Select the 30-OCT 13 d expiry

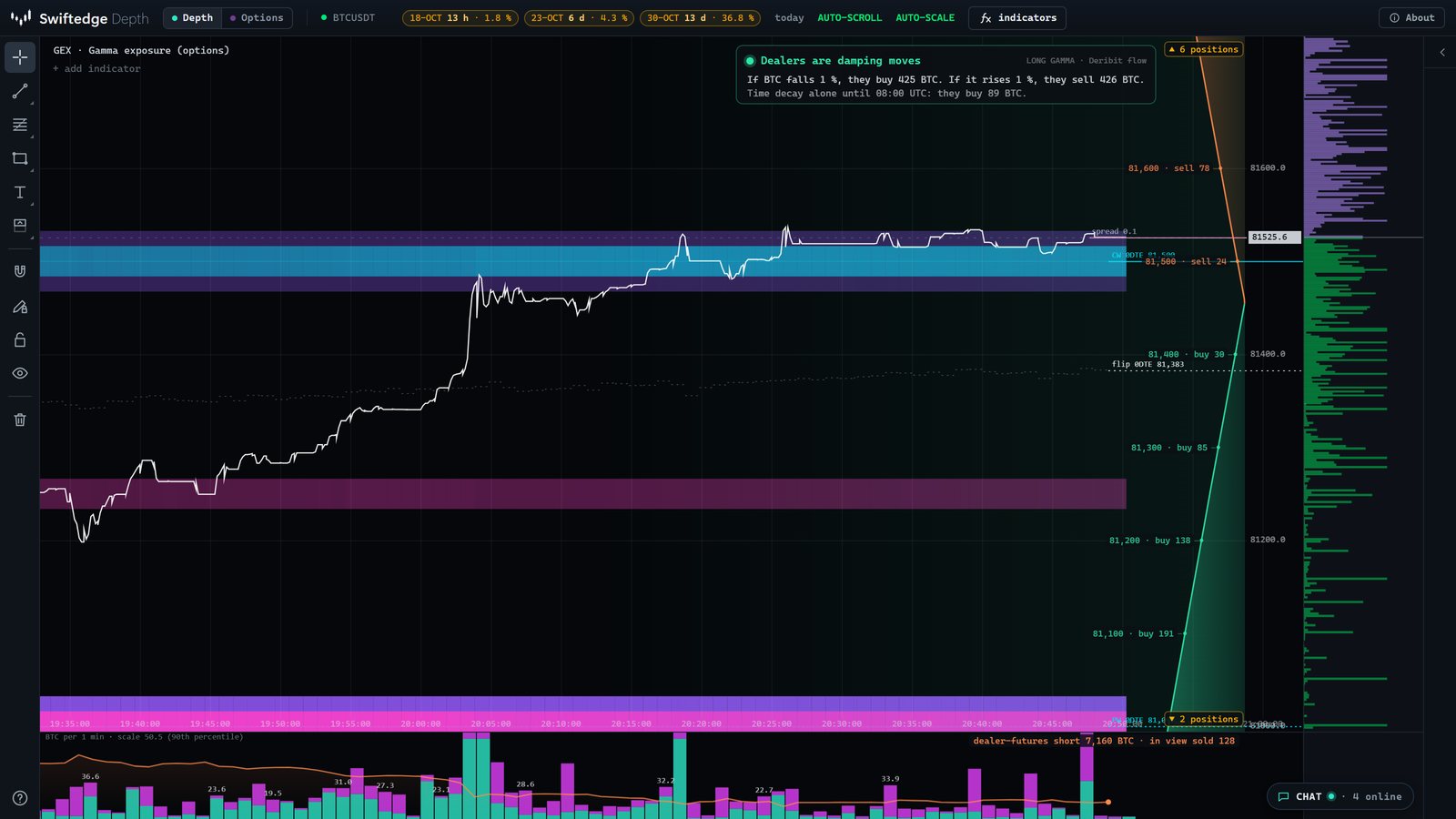point(700,18)
